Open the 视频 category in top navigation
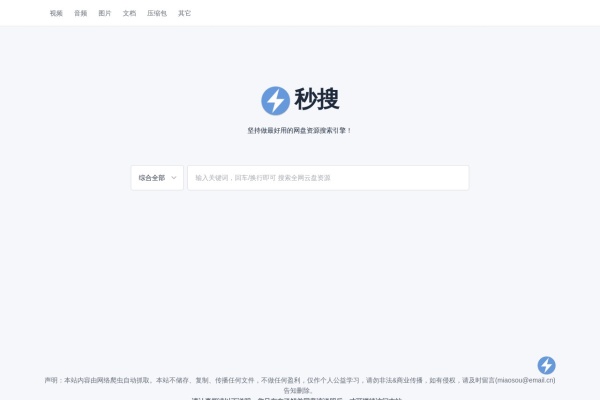The image size is (600, 400). pyautogui.click(x=56, y=13)
